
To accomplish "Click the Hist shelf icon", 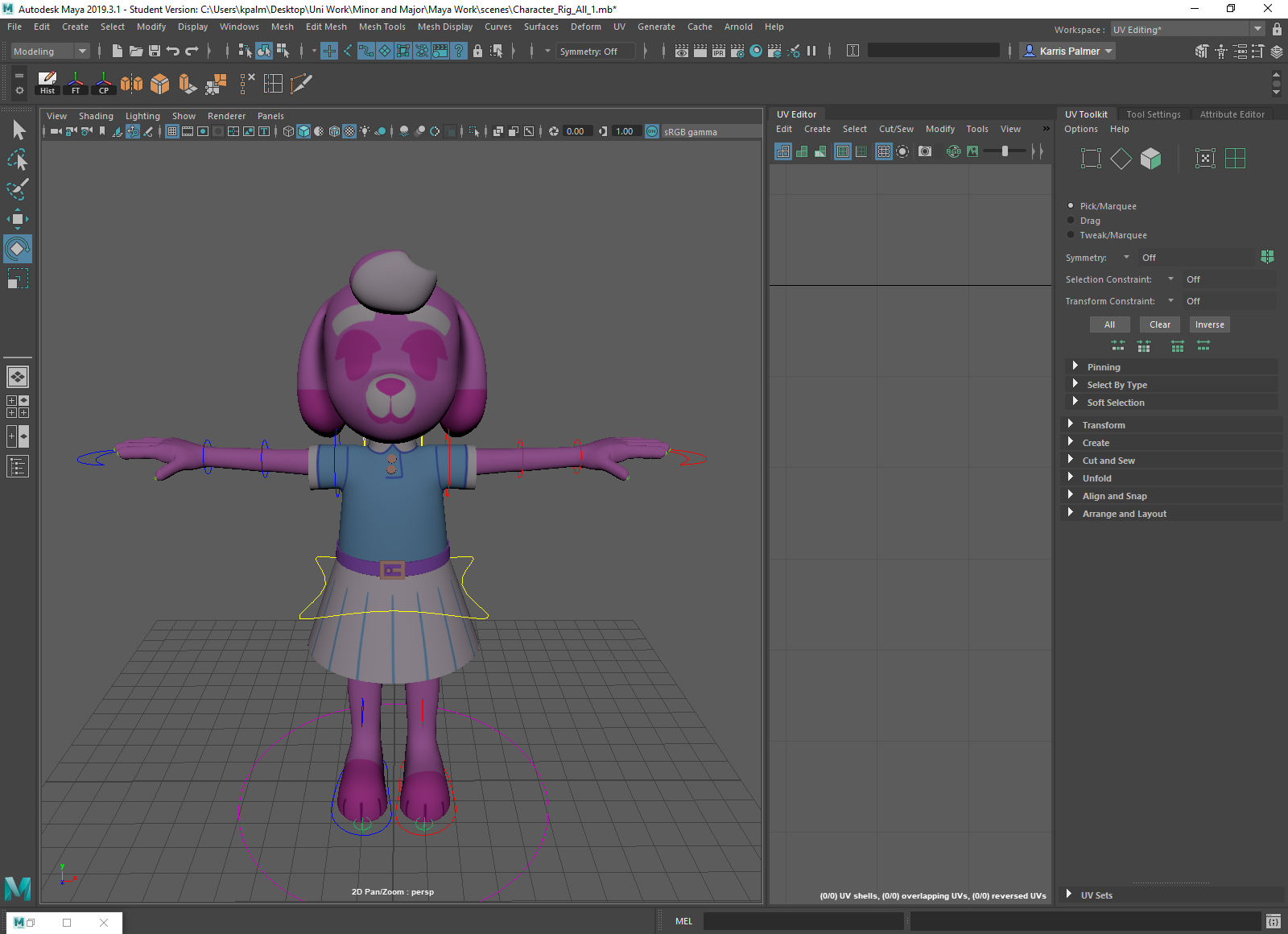I will 47,83.
